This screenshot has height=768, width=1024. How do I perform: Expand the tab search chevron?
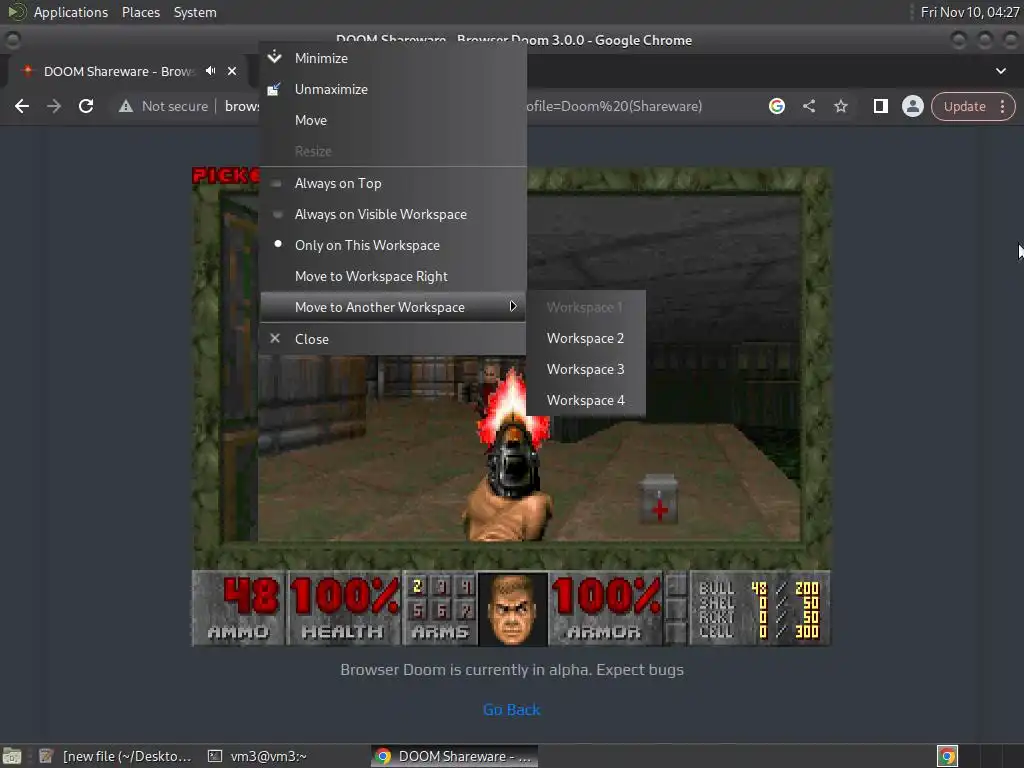click(x=1000, y=71)
